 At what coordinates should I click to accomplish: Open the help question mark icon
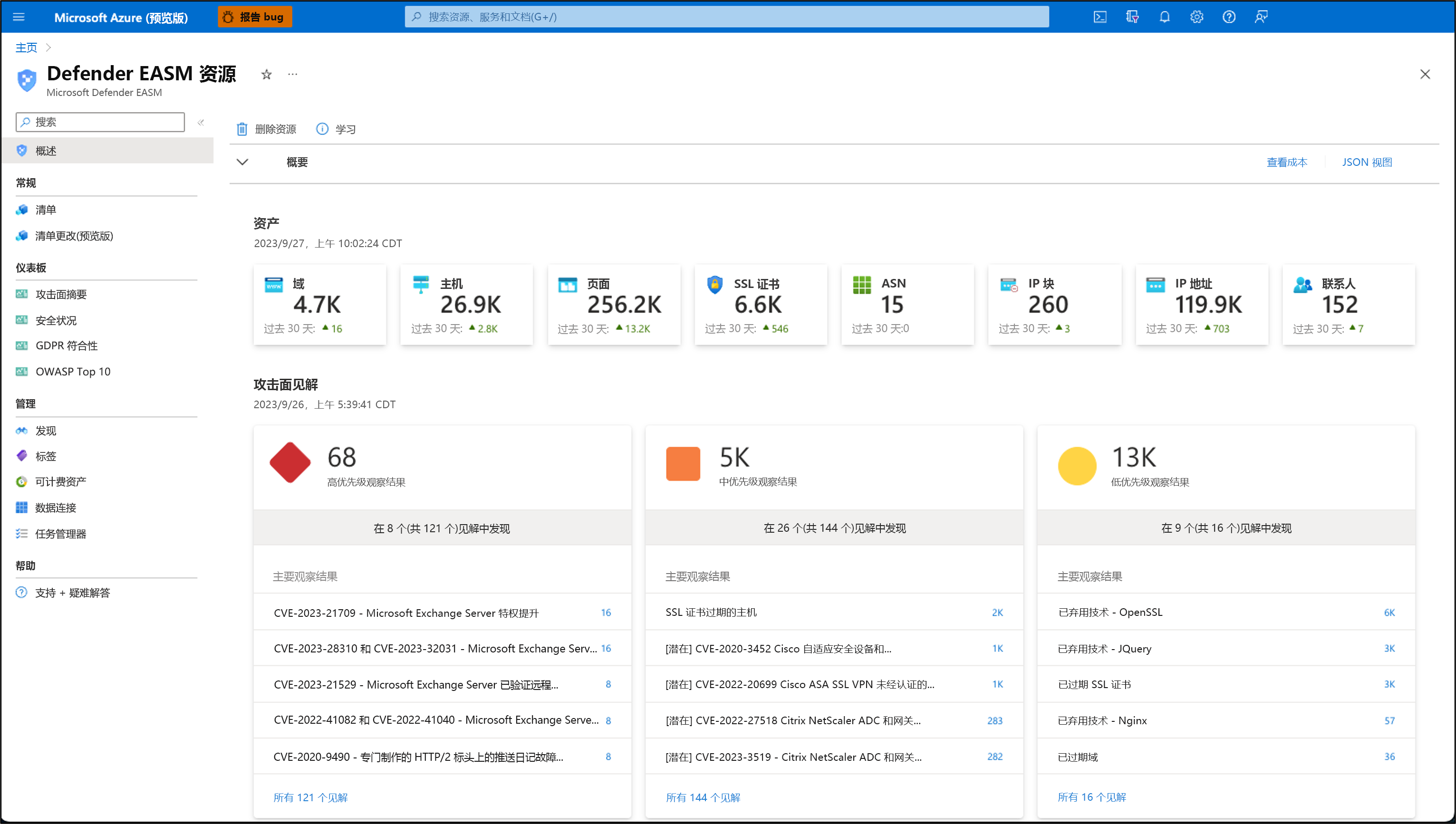[x=1228, y=17]
